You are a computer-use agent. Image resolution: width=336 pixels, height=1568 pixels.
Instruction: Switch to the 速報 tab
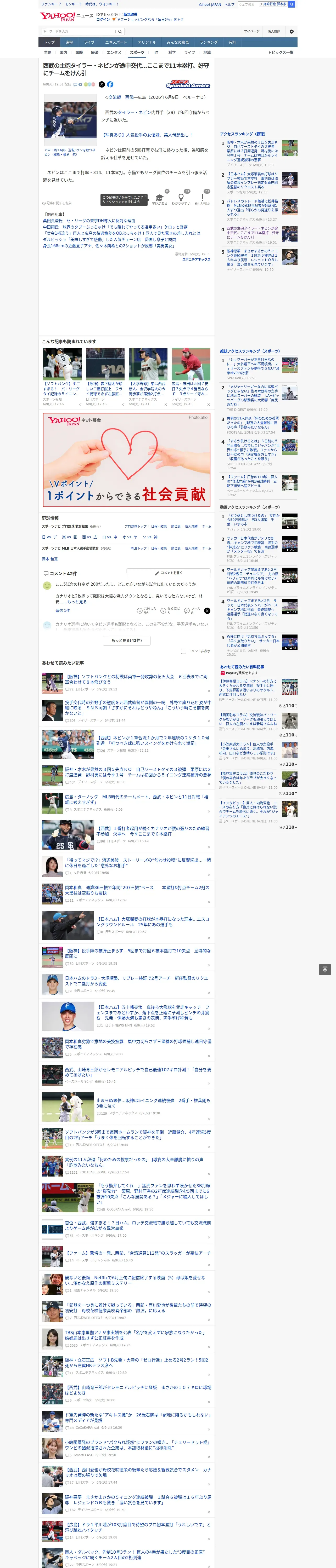pyautogui.click(x=69, y=43)
